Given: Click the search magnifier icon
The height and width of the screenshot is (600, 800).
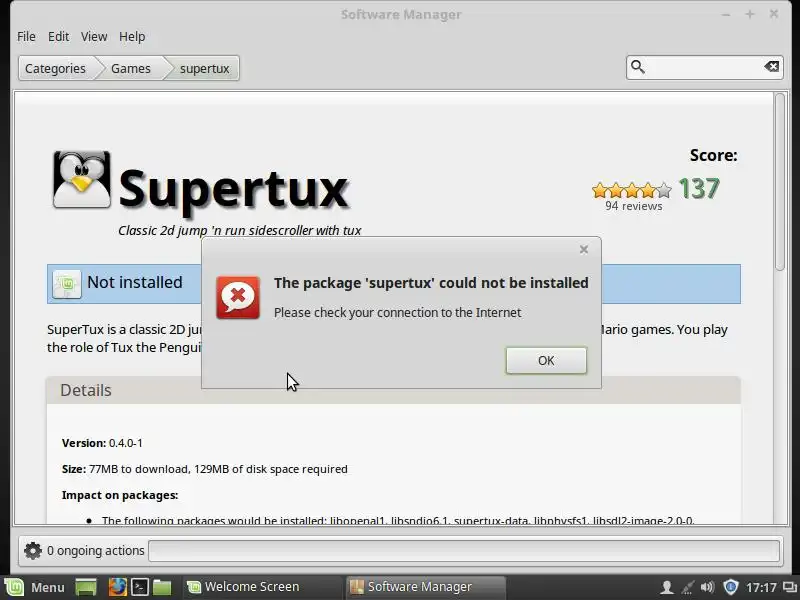Looking at the screenshot, I should tap(638, 67).
